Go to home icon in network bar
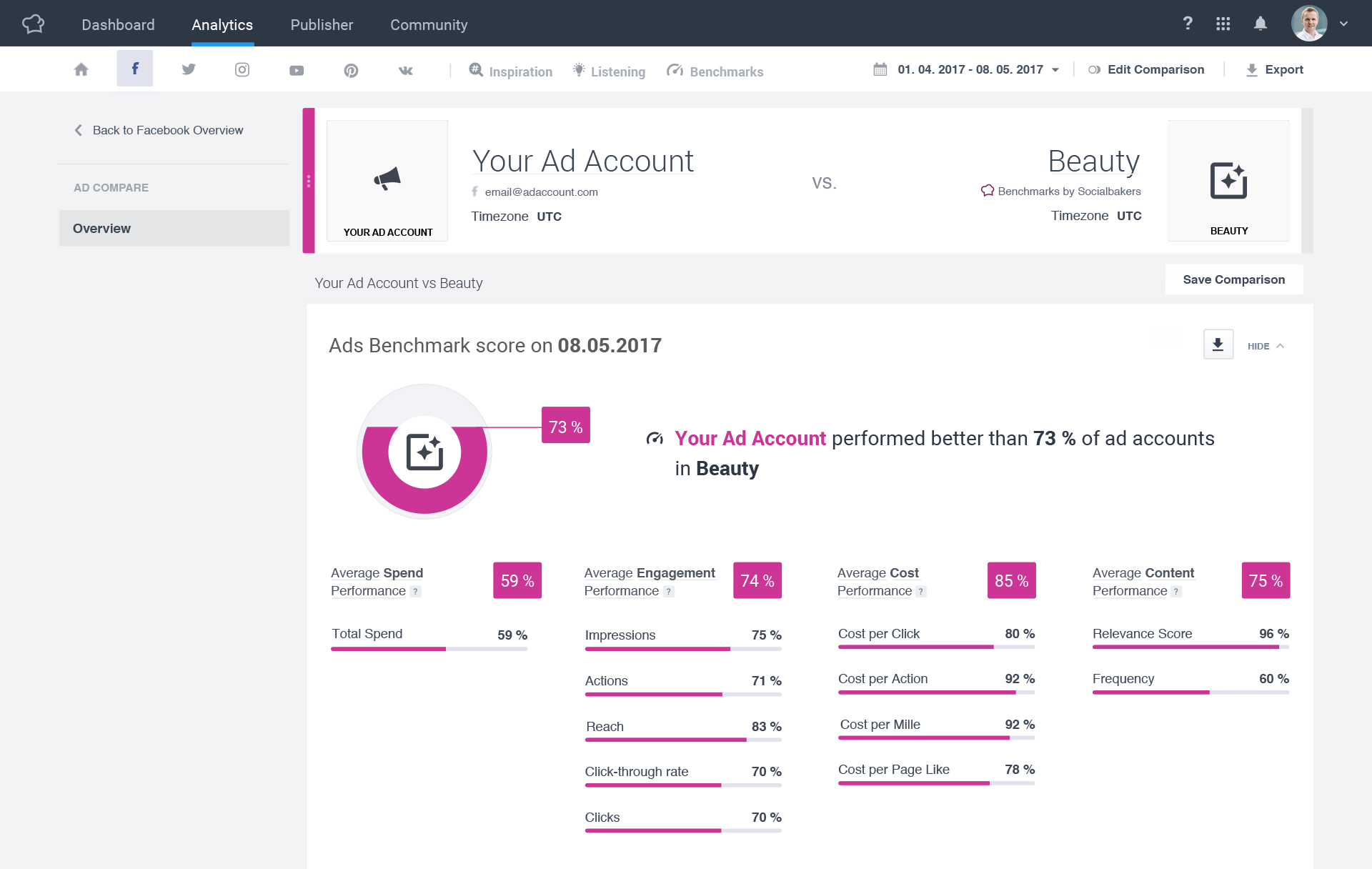This screenshot has width=1372, height=869. (x=81, y=69)
